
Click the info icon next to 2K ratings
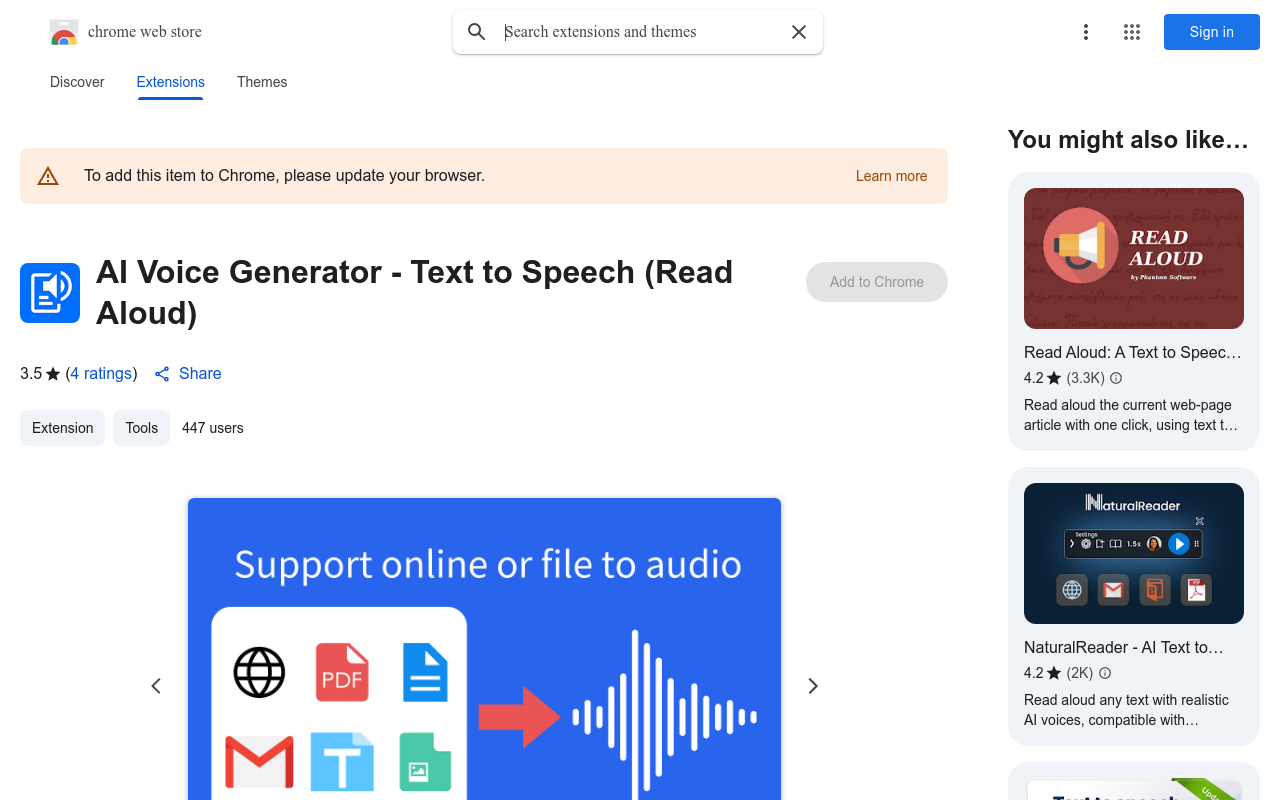pyautogui.click(x=1105, y=673)
